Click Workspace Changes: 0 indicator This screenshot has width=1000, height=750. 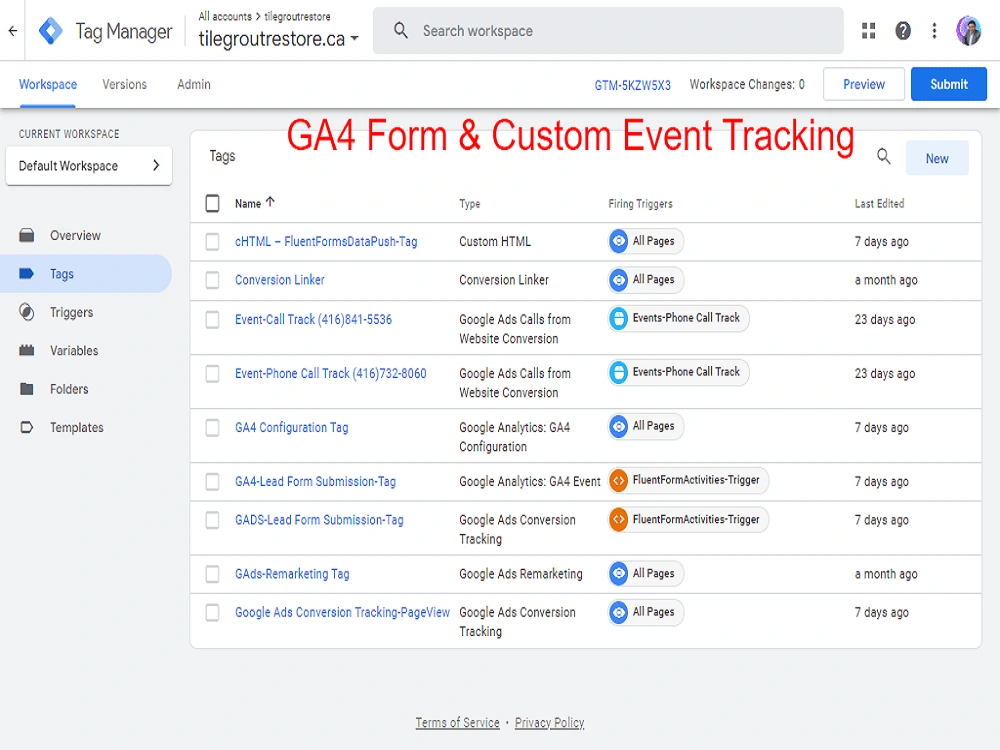747,84
